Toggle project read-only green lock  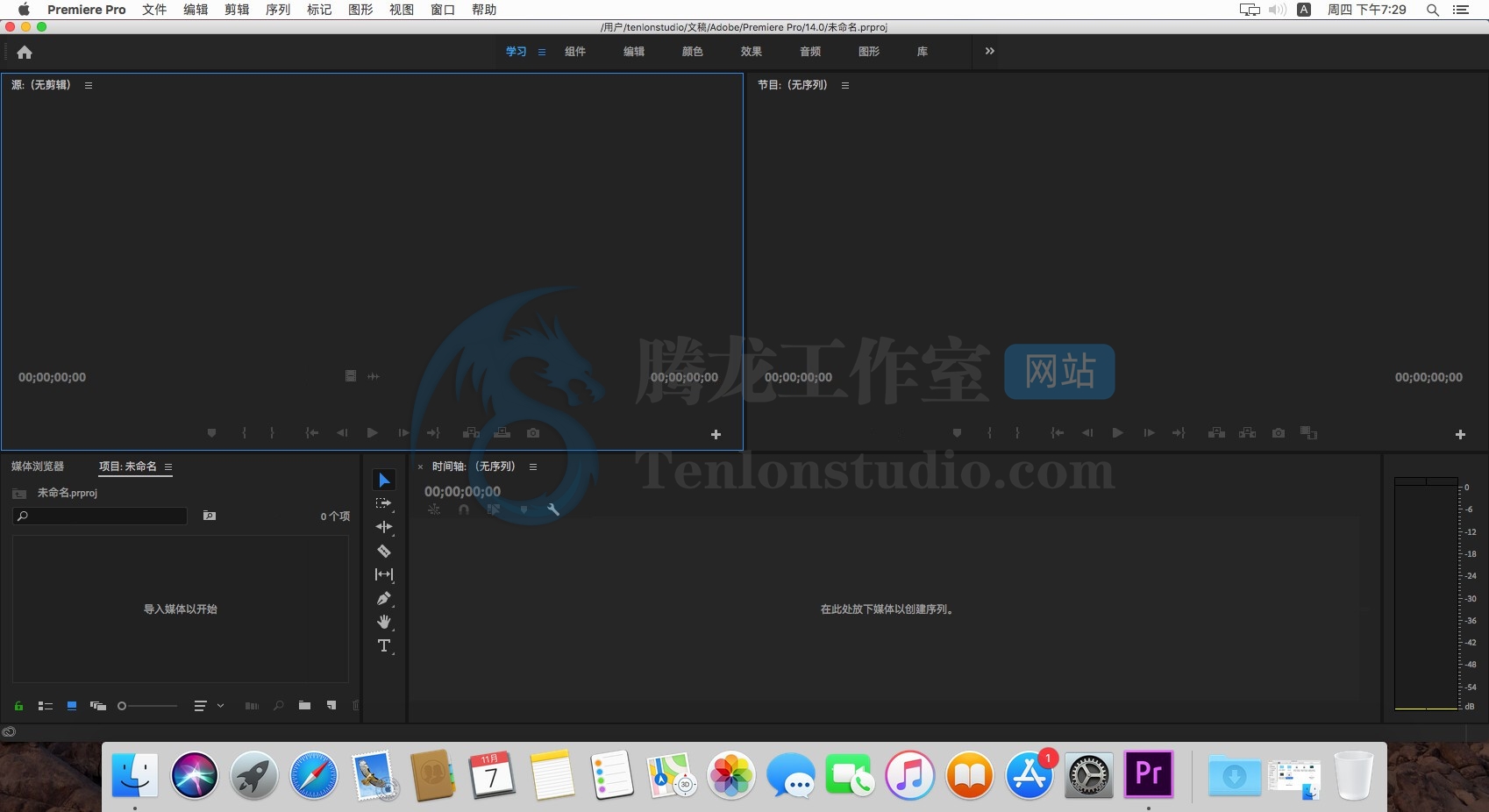[x=18, y=706]
